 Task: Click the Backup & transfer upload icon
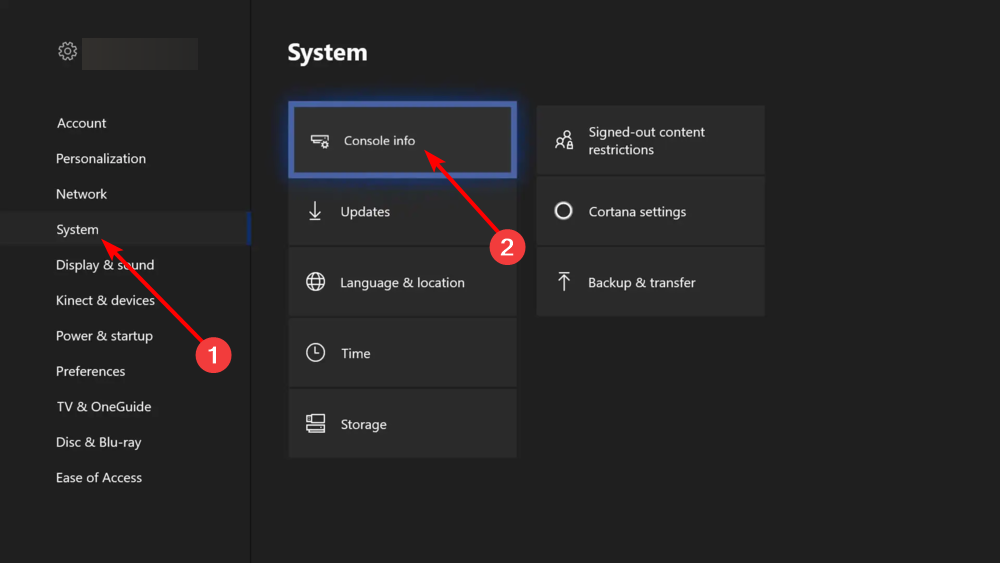563,282
